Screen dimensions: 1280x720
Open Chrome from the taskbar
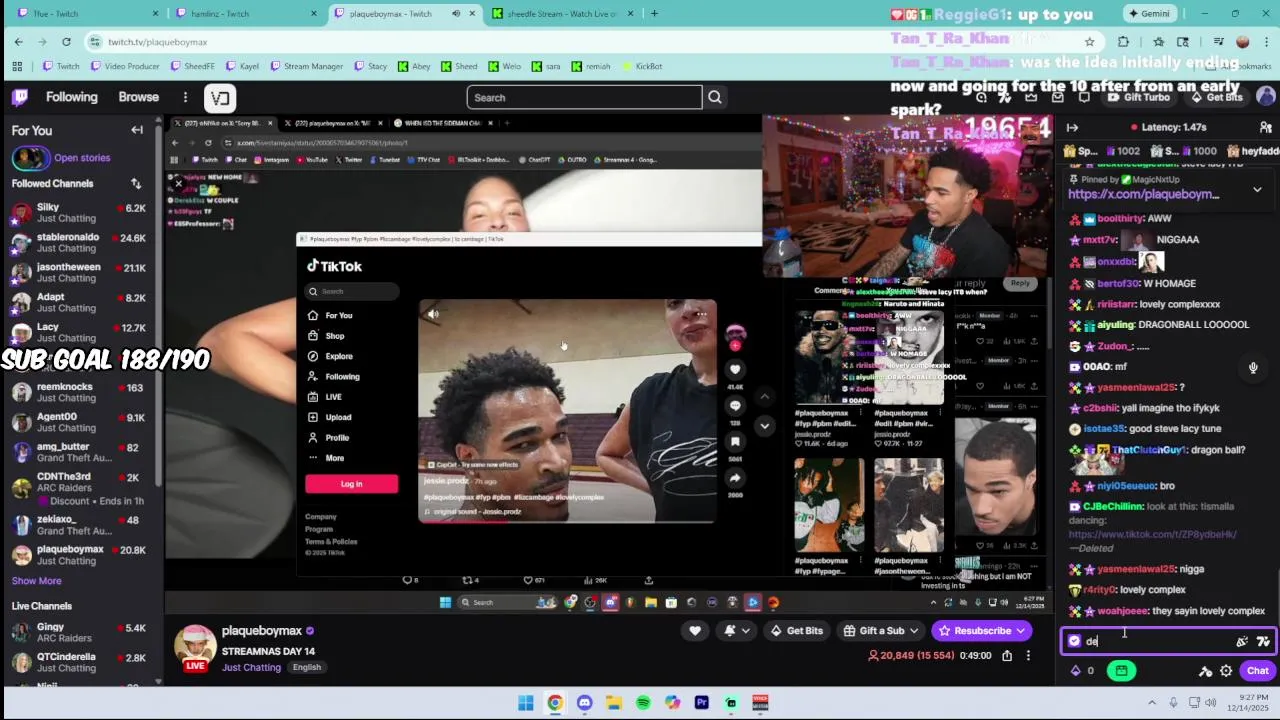tap(555, 703)
